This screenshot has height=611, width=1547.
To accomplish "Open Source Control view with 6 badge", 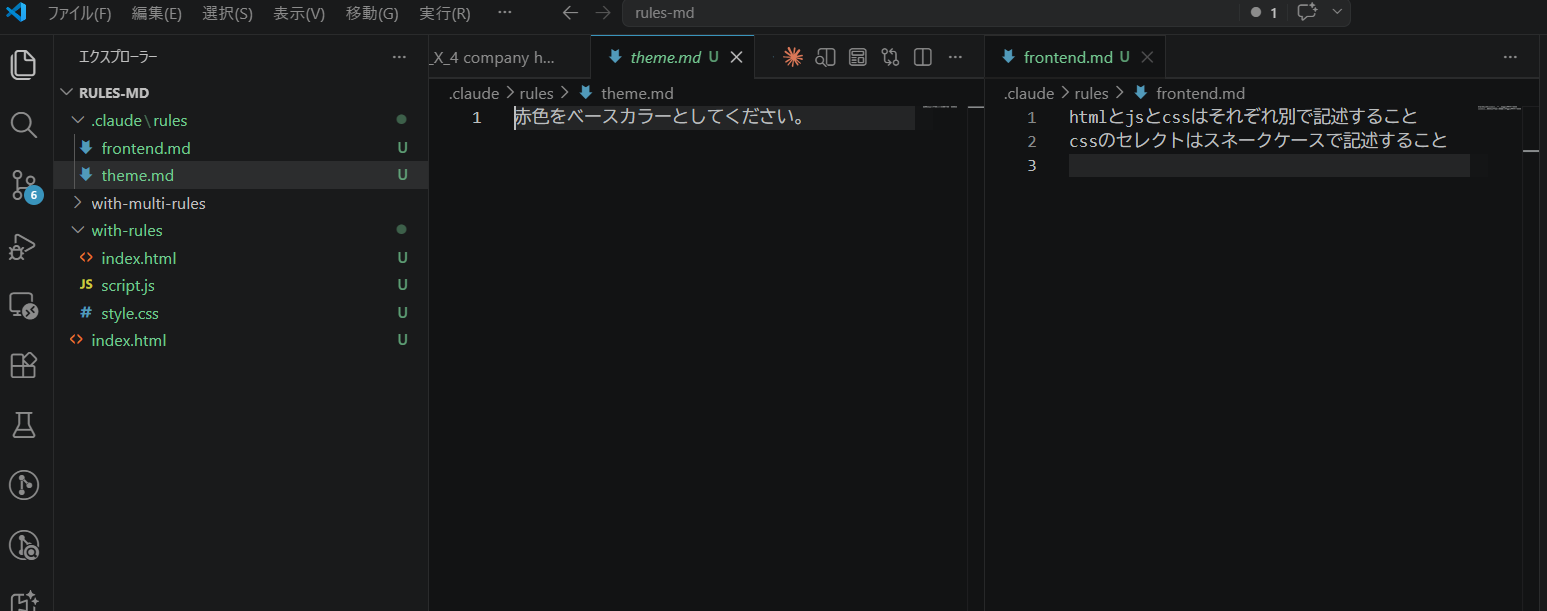I will coord(23,185).
